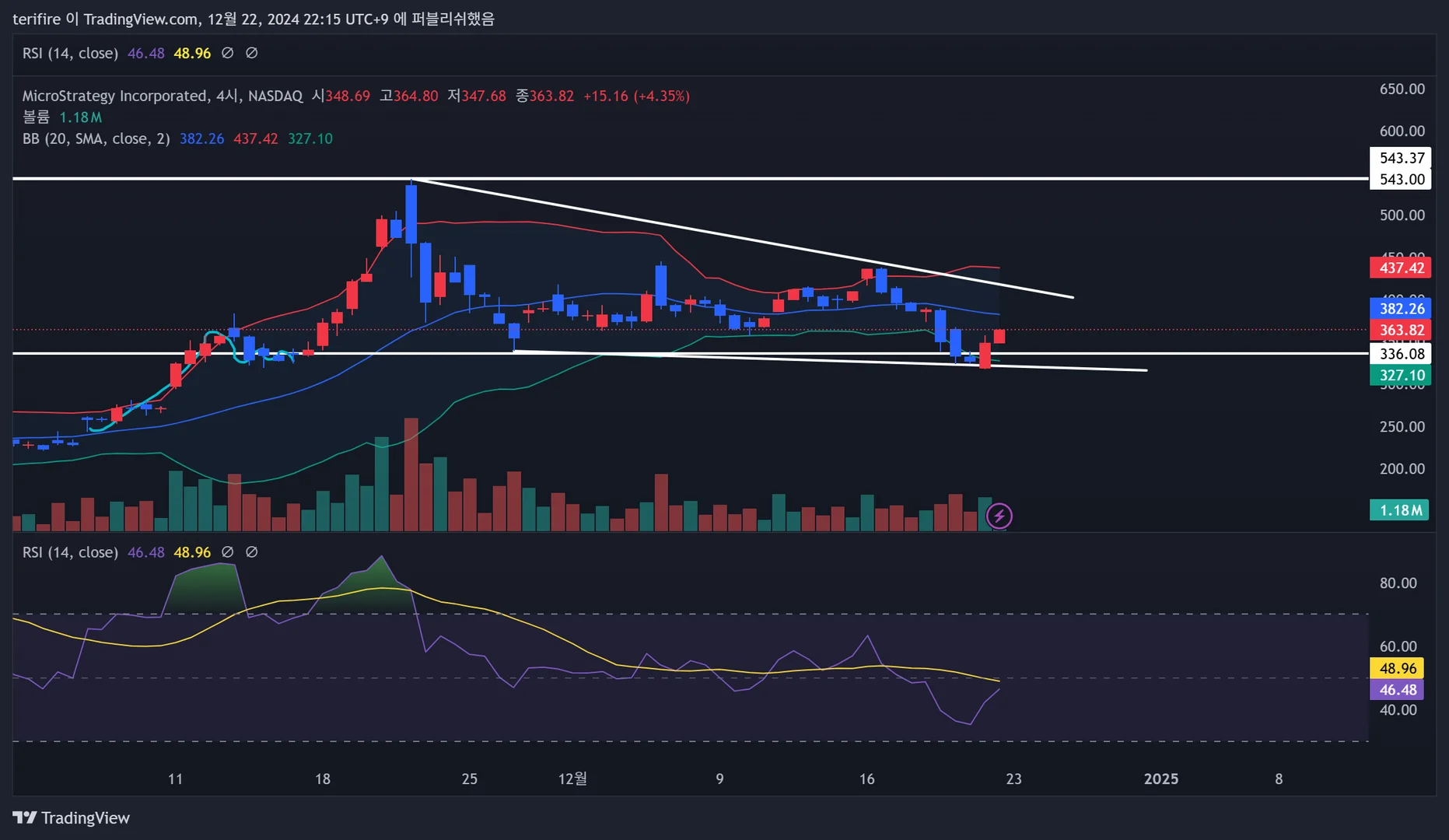The image size is (1449, 840).
Task: Click the high value 364.80 in the legend
Action: [x=416, y=96]
